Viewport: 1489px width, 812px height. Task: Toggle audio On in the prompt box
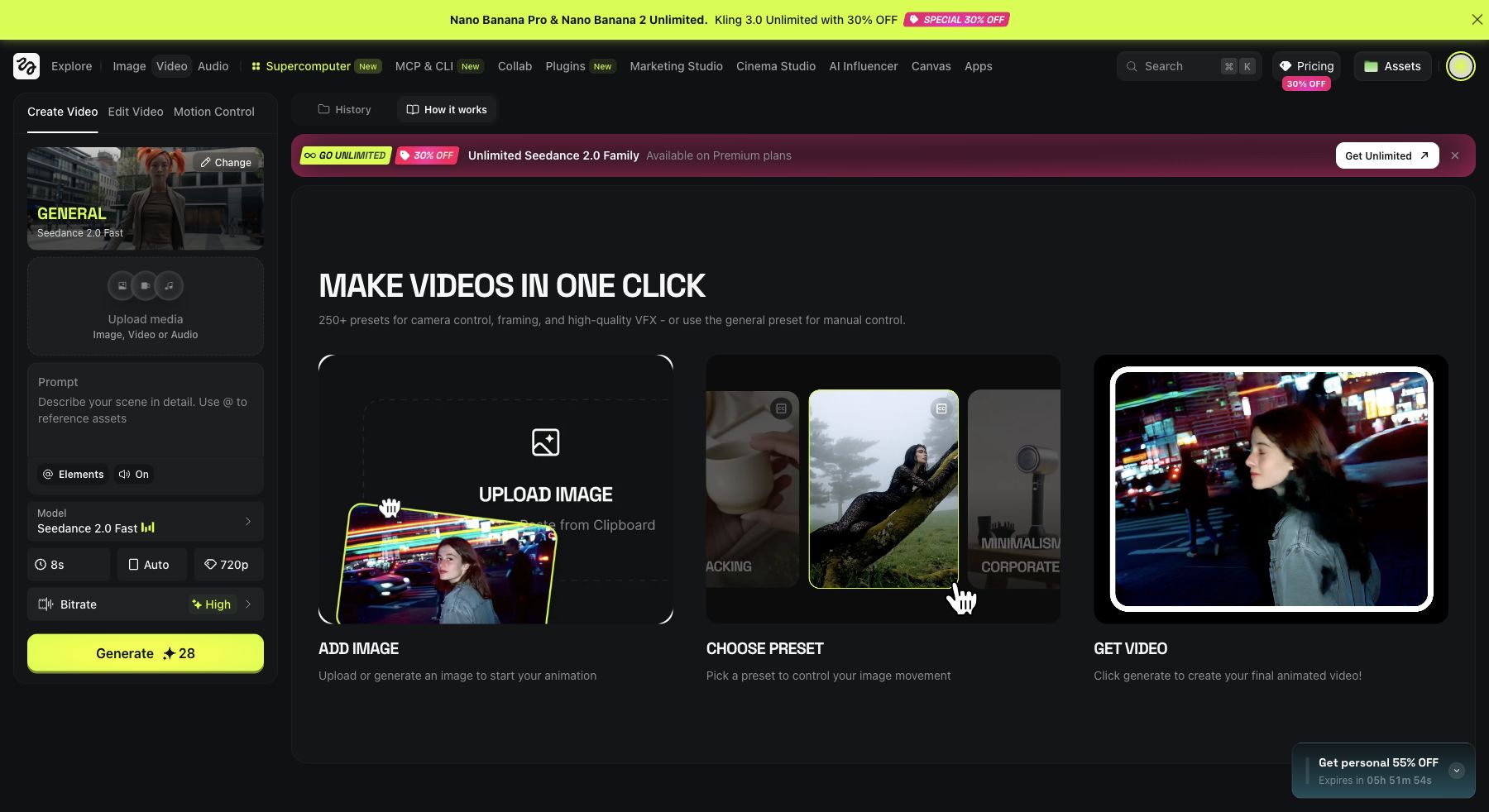134,475
